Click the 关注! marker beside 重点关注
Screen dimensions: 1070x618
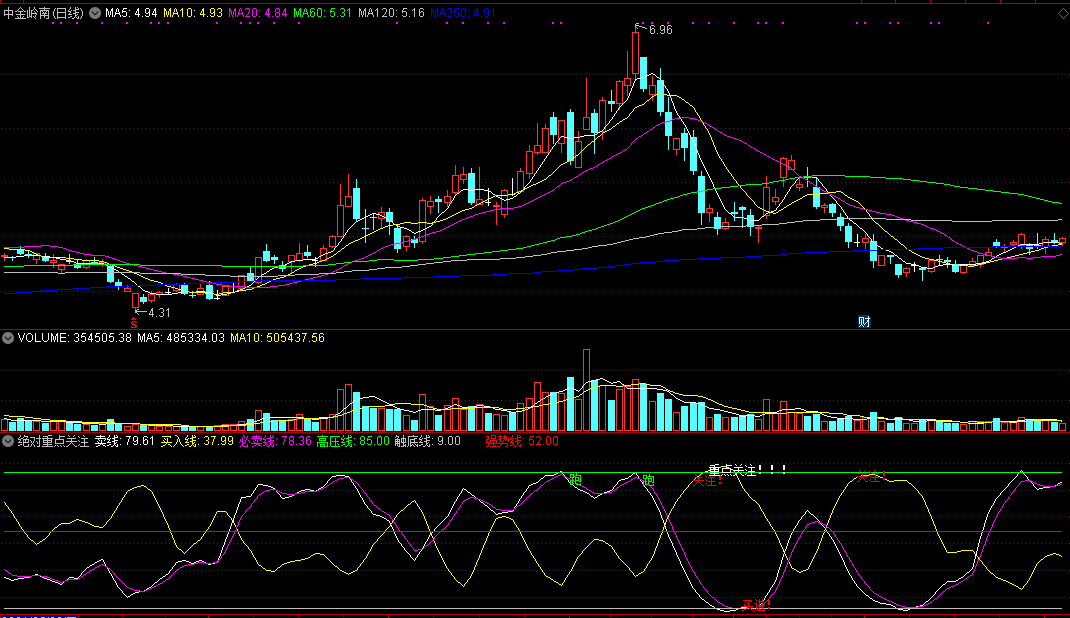708,480
